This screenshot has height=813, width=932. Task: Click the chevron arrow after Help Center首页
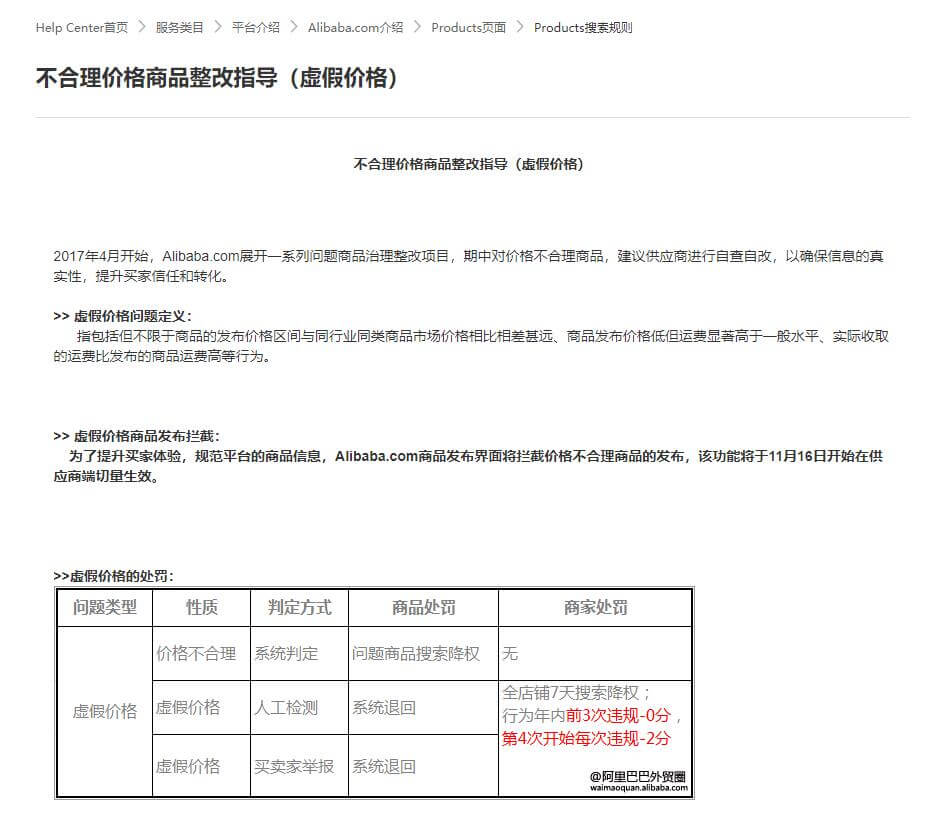point(142,28)
